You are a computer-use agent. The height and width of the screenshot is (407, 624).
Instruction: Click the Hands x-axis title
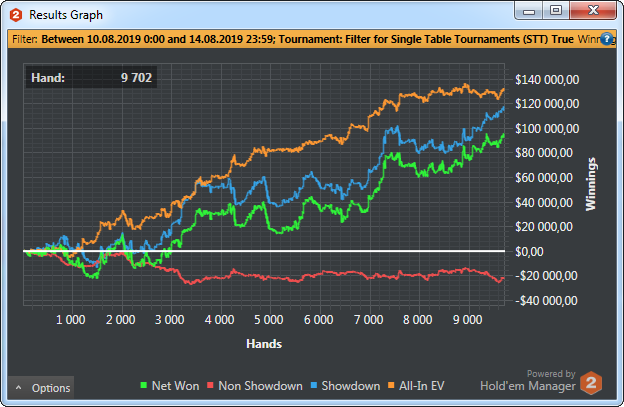264,344
